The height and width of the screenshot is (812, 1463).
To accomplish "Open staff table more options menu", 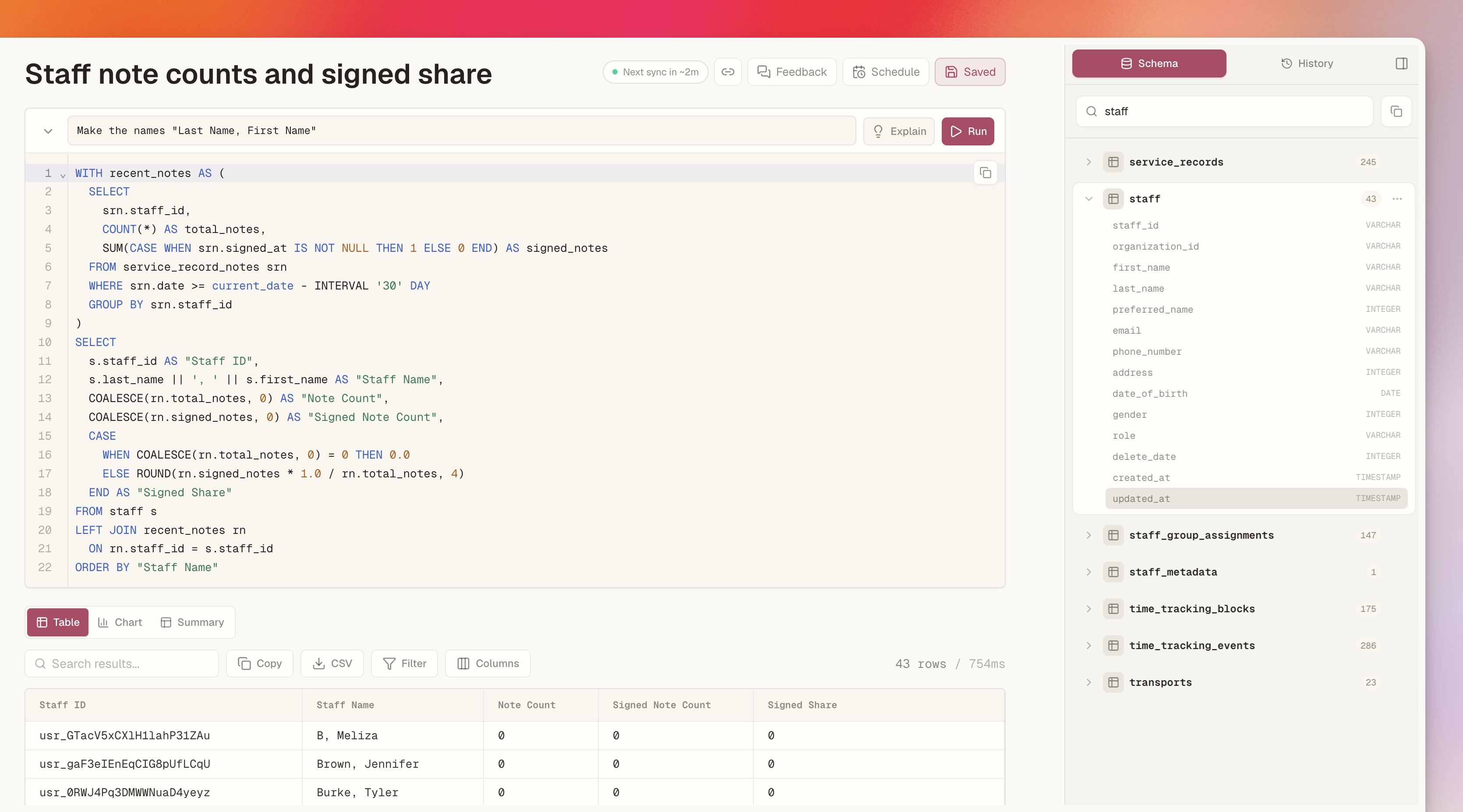I will click(1397, 199).
